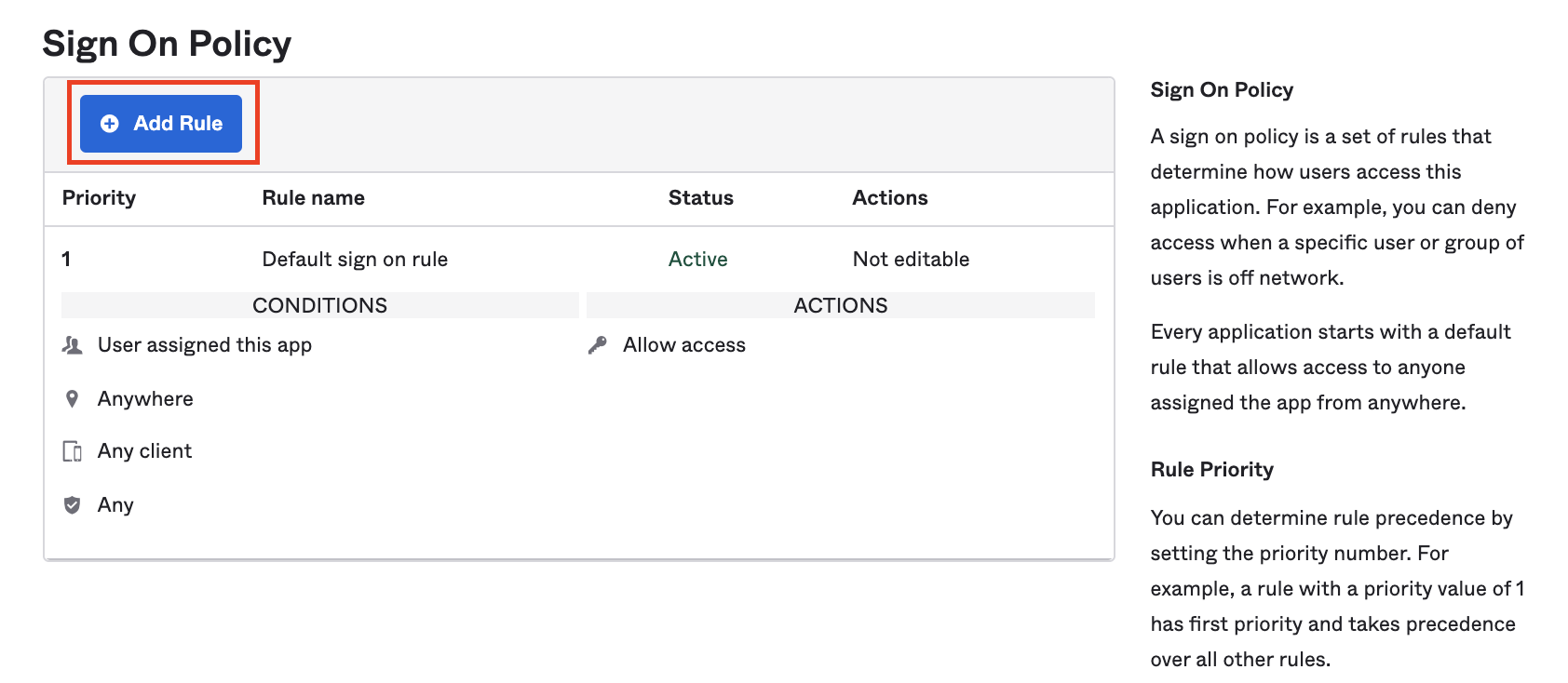
Task: Click the user icon beside User assigned
Action: 72,345
